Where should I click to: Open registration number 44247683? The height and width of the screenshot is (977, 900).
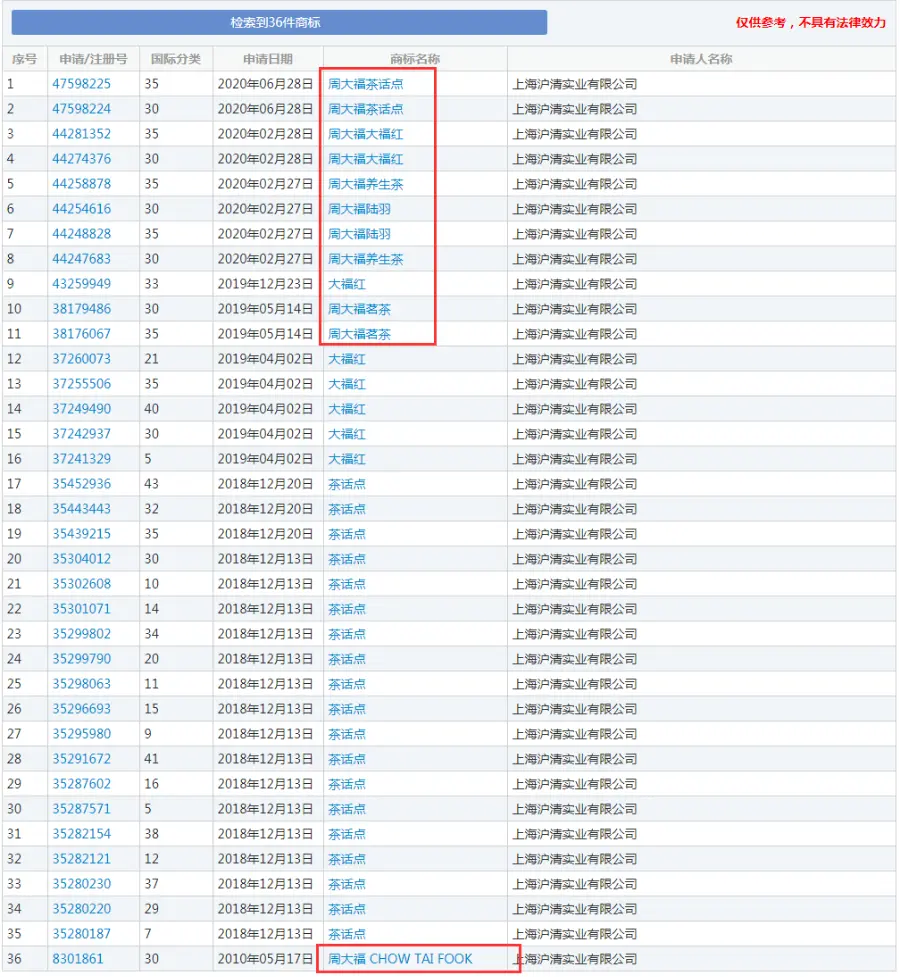tap(82, 259)
